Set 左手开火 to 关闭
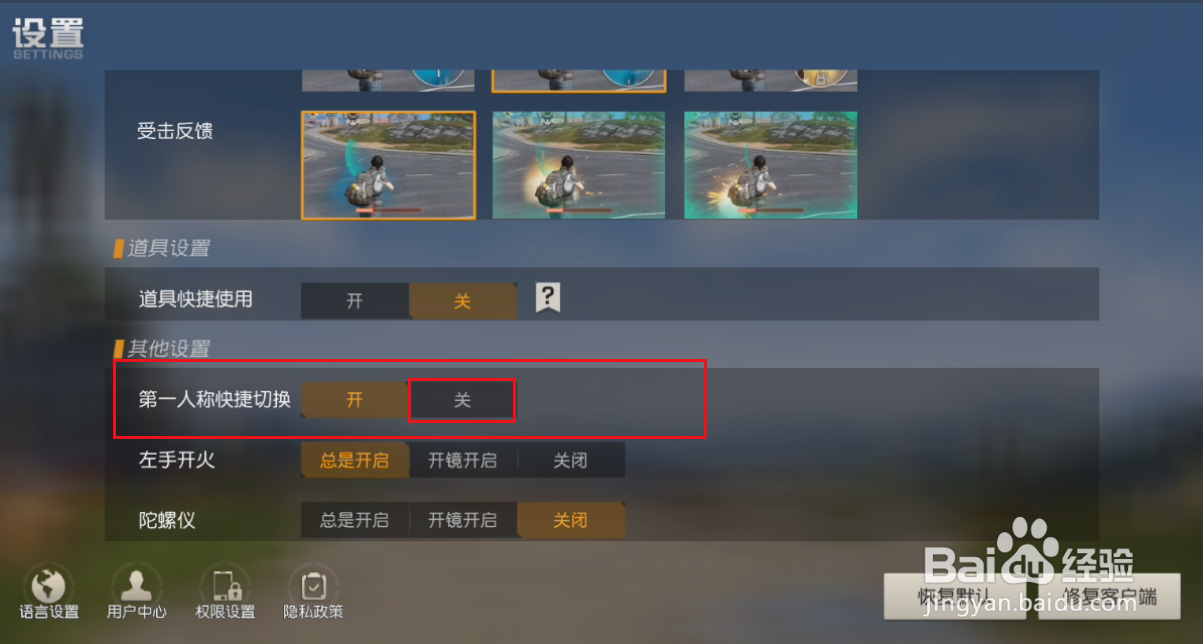The image size is (1203, 644). (x=571, y=460)
